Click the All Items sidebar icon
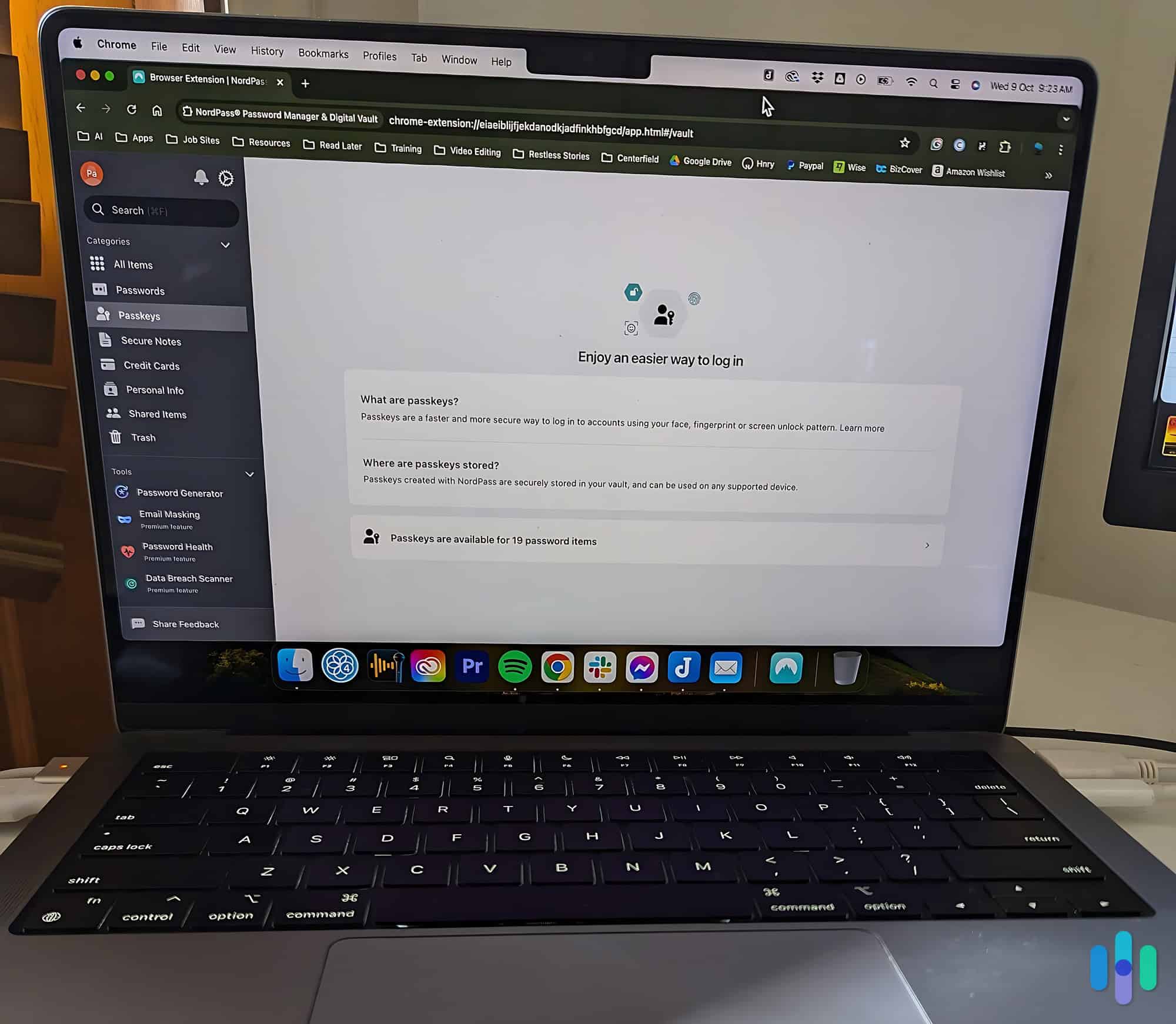This screenshot has height=1024, width=1176. pos(97,263)
